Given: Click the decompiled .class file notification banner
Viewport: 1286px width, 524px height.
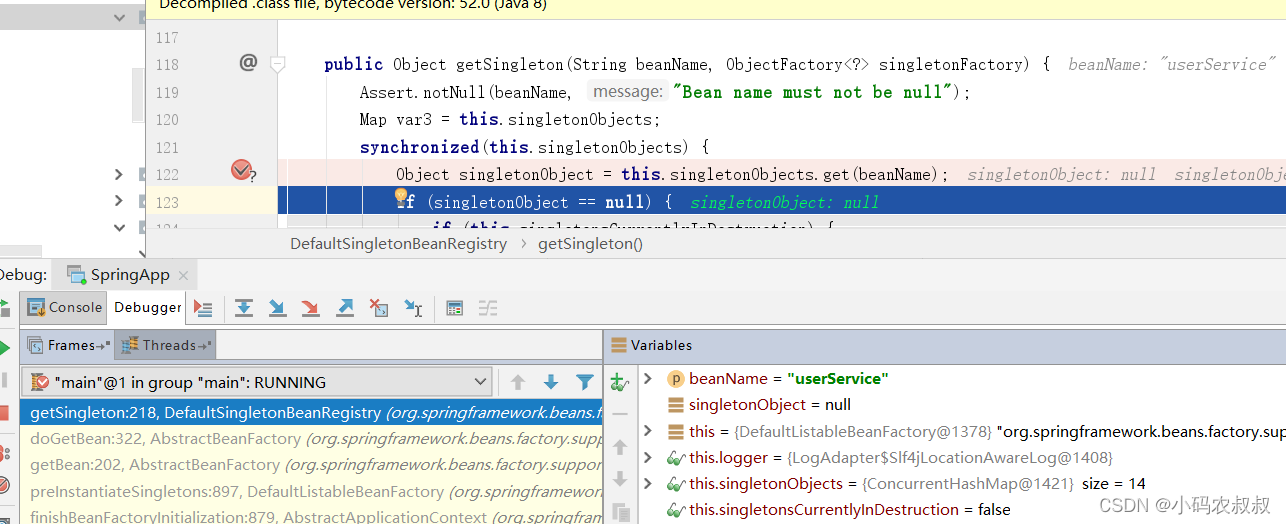Looking at the screenshot, I should click(716, 8).
